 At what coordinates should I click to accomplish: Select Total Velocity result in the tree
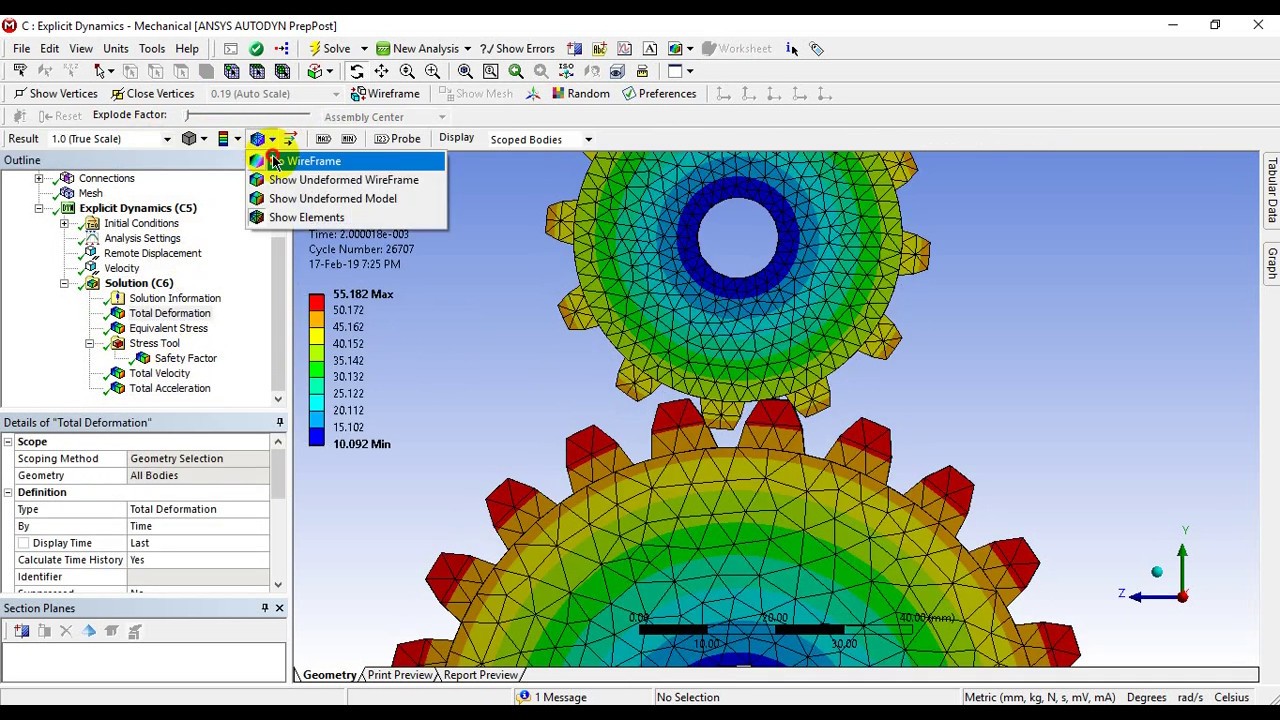[159, 373]
